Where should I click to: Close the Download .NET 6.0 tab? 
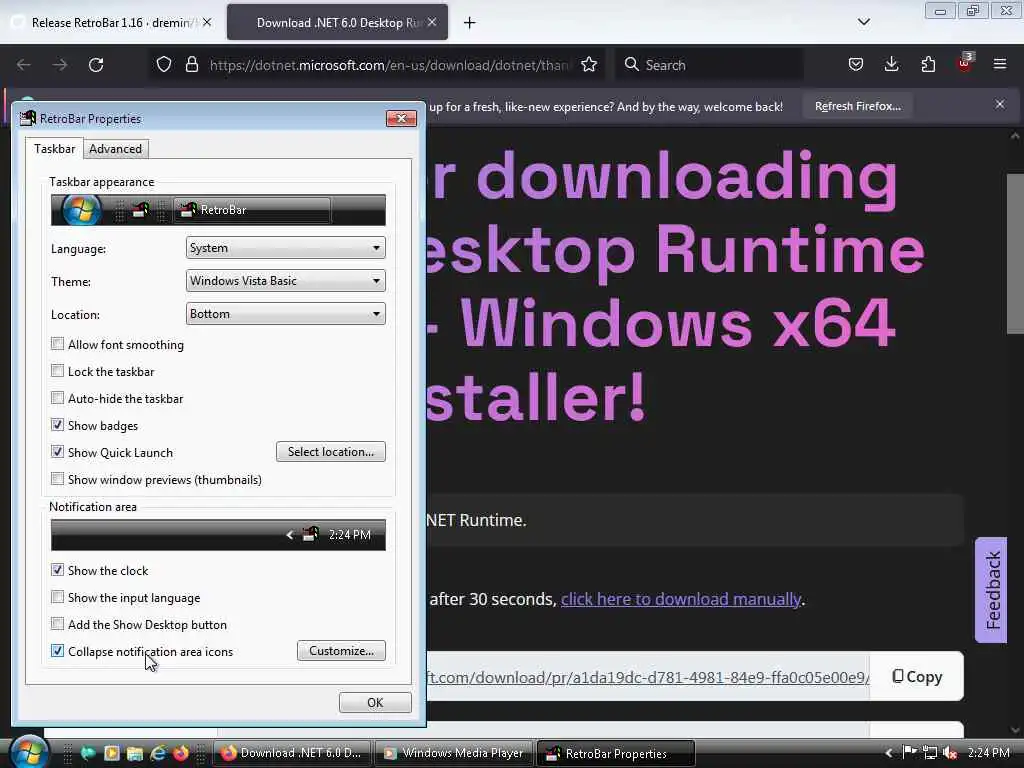tap(432, 22)
